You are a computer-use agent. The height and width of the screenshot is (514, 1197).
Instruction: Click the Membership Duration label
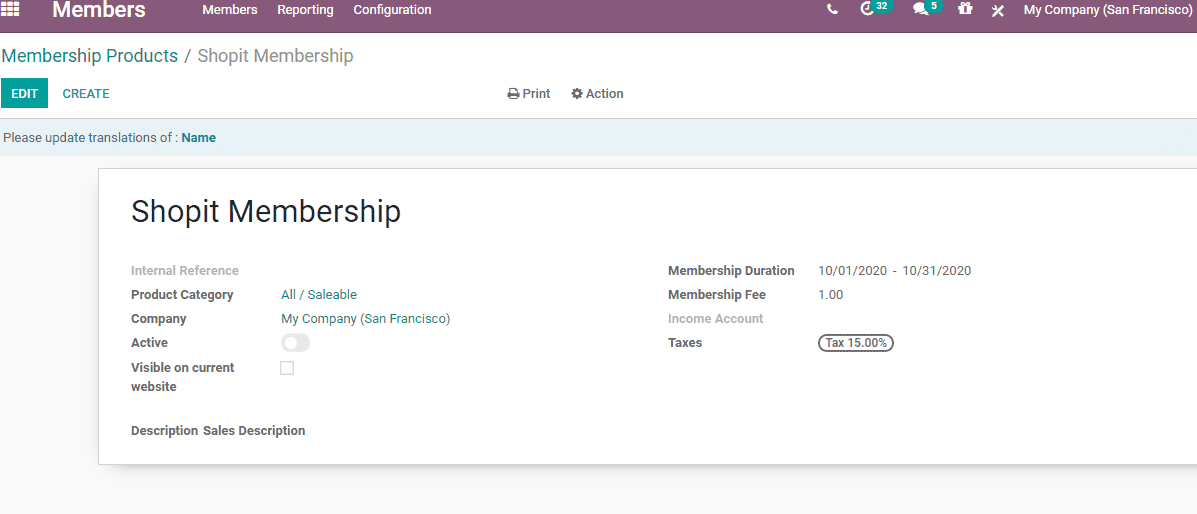731,270
